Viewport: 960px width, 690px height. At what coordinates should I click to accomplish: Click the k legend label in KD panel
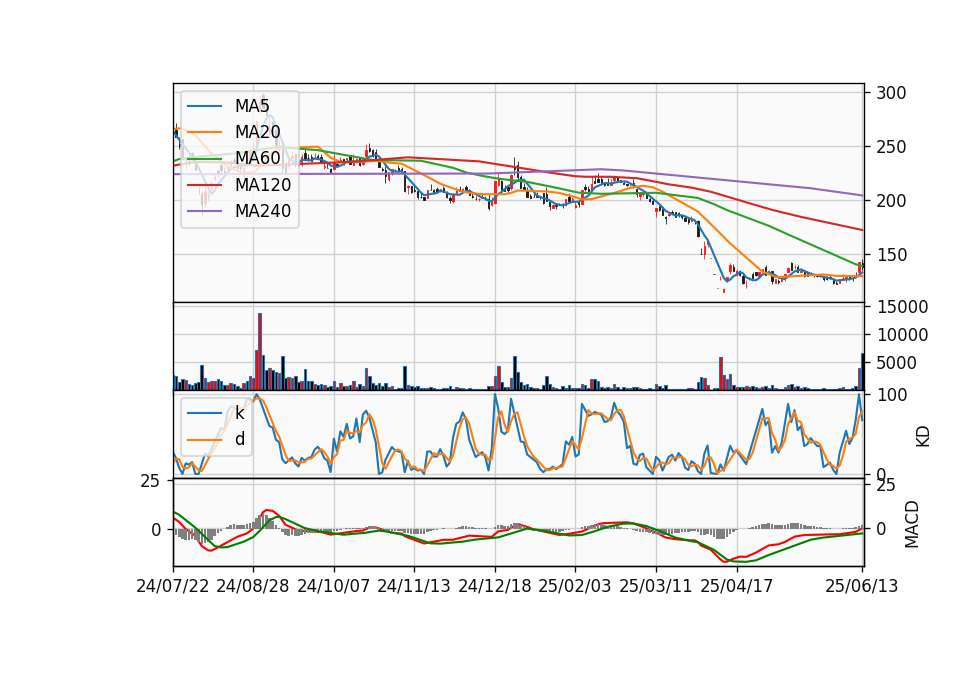pyautogui.click(x=240, y=413)
